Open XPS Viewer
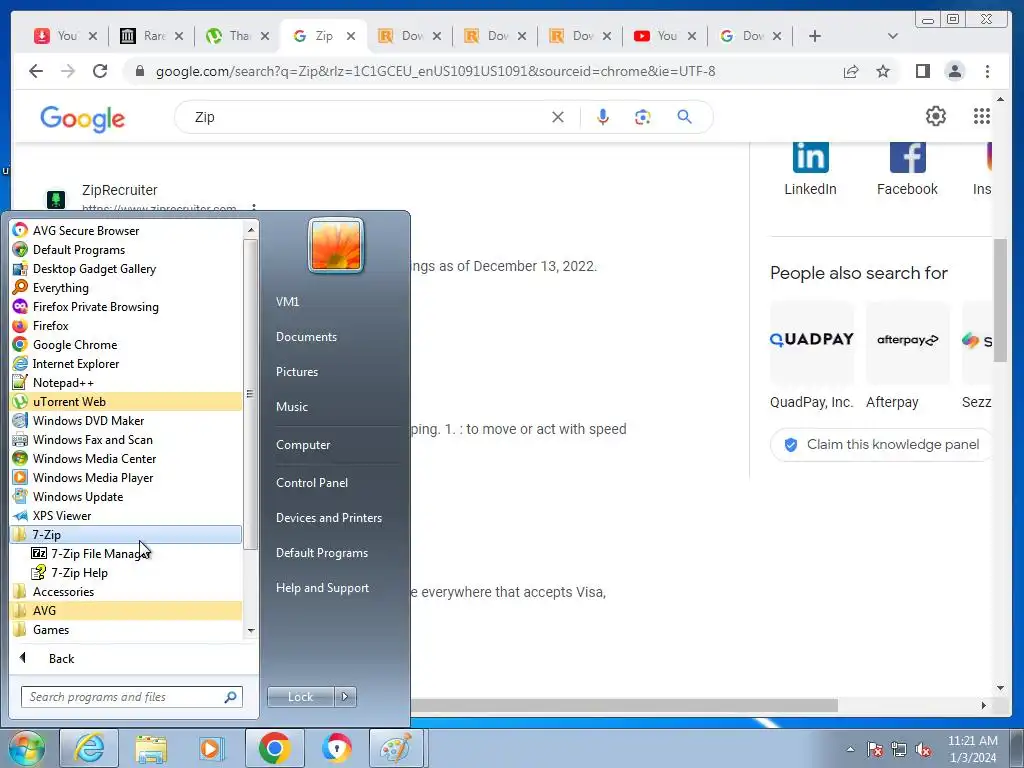Screen dimensions: 1024x768 pyautogui.click(x=127, y=515)
